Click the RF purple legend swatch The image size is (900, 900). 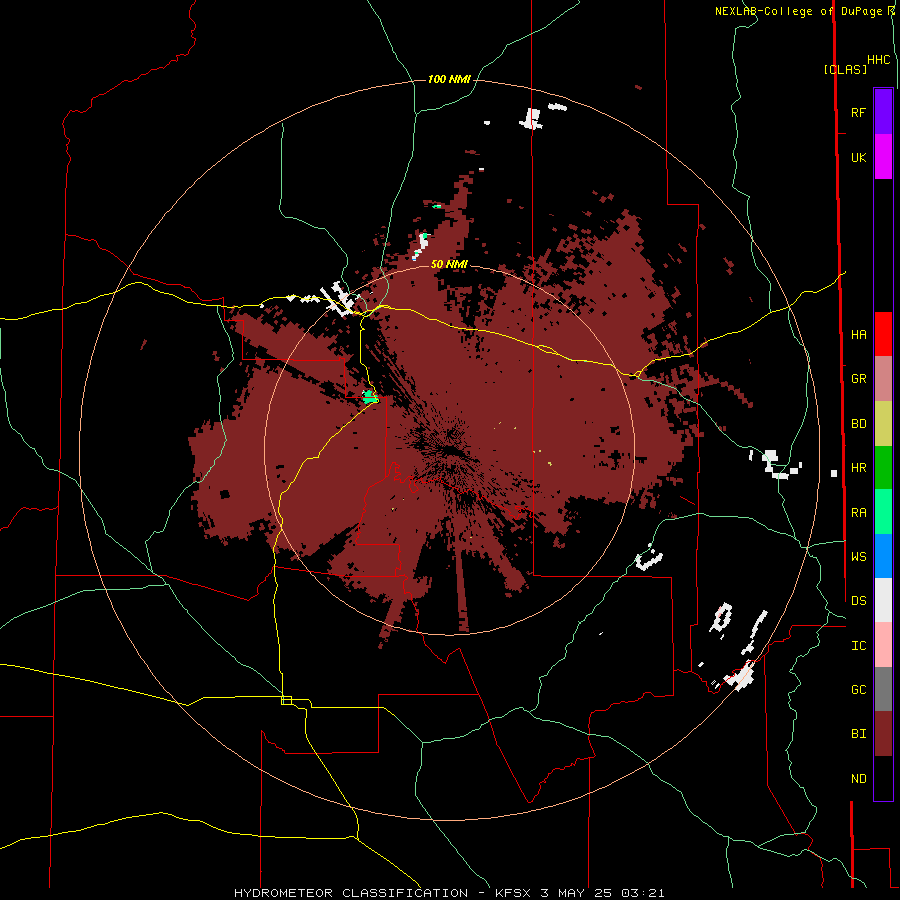pos(883,111)
